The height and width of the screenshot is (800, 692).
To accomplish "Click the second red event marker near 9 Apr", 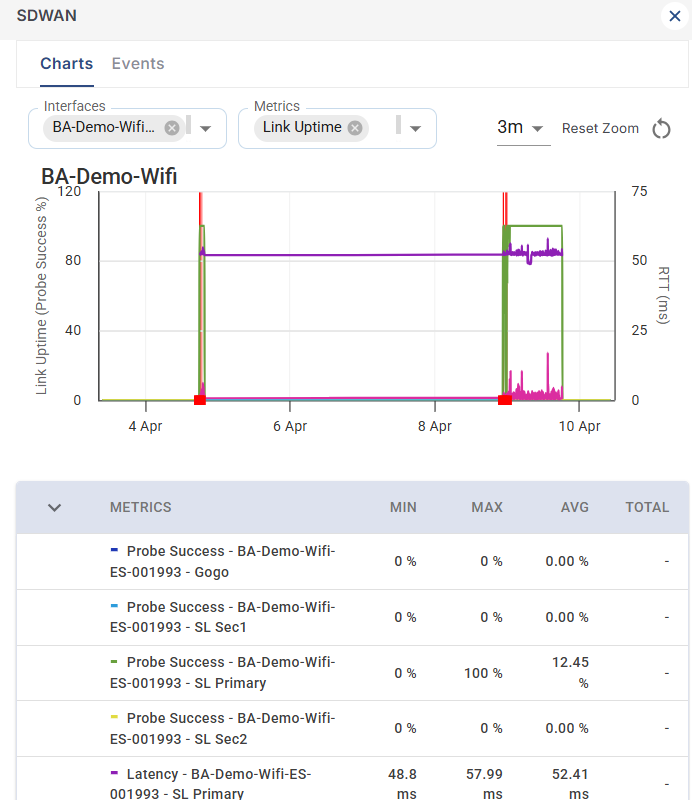I will [x=505, y=400].
